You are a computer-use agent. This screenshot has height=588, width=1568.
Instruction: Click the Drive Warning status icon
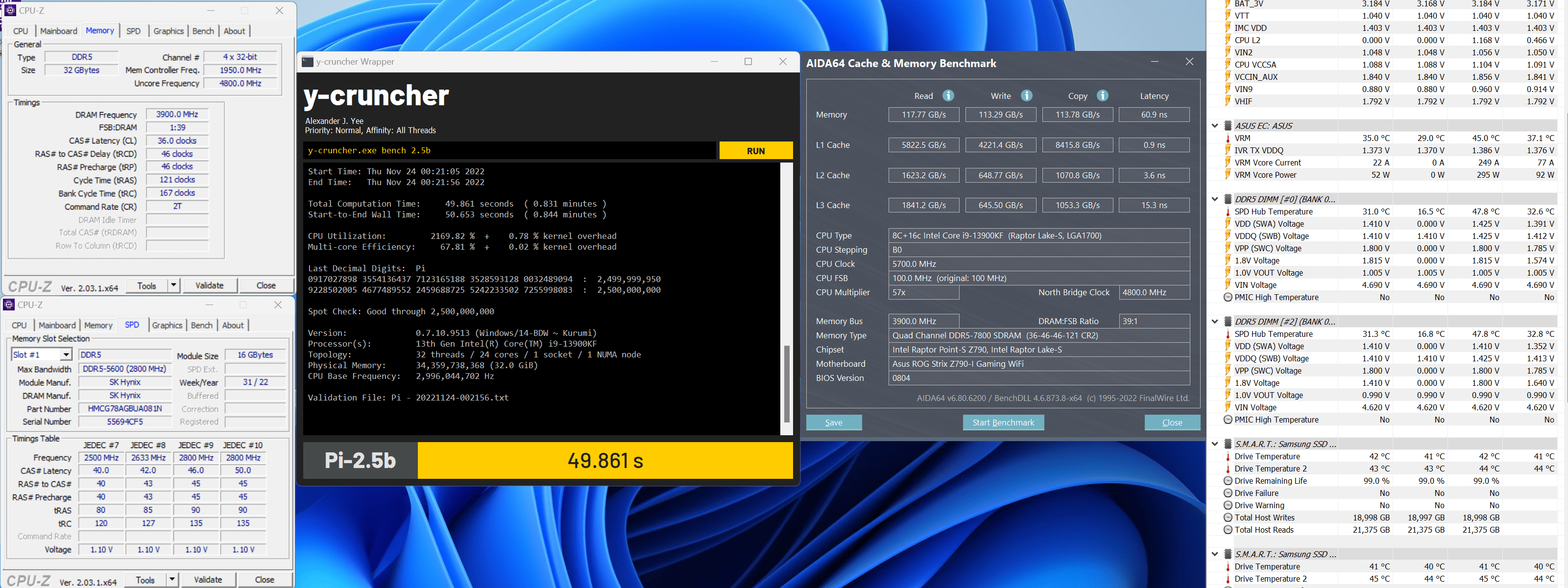1228,505
